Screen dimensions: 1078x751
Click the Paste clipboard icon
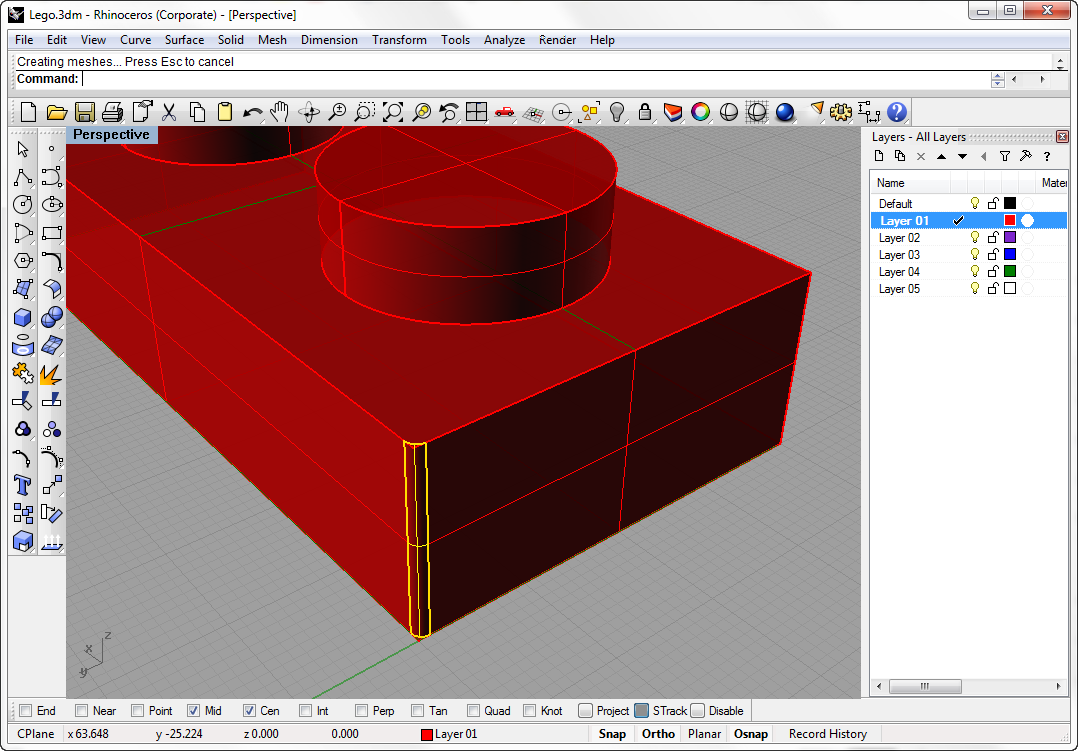coord(225,112)
